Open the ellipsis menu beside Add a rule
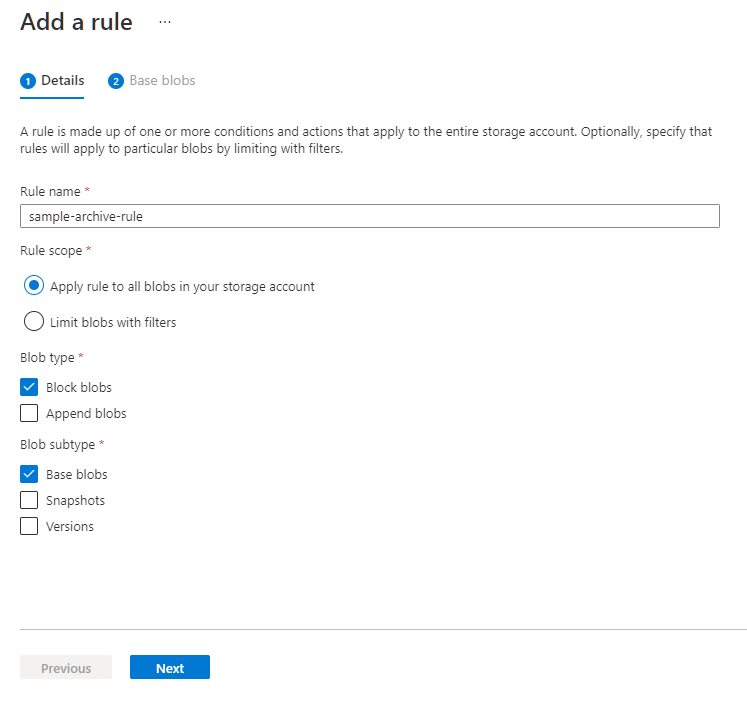Image resolution: width=747 pixels, height=705 pixels. [x=165, y=22]
